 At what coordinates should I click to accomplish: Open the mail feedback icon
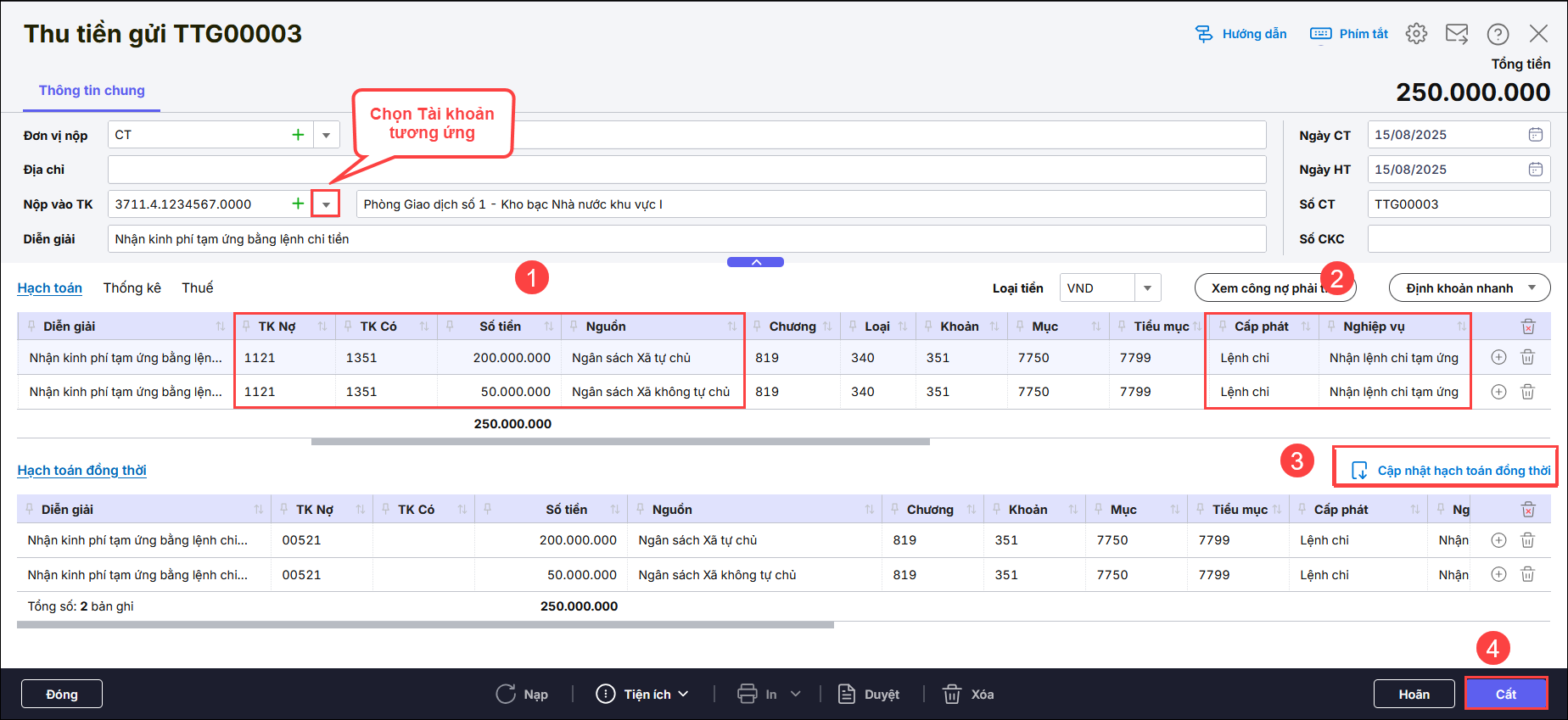[1457, 34]
